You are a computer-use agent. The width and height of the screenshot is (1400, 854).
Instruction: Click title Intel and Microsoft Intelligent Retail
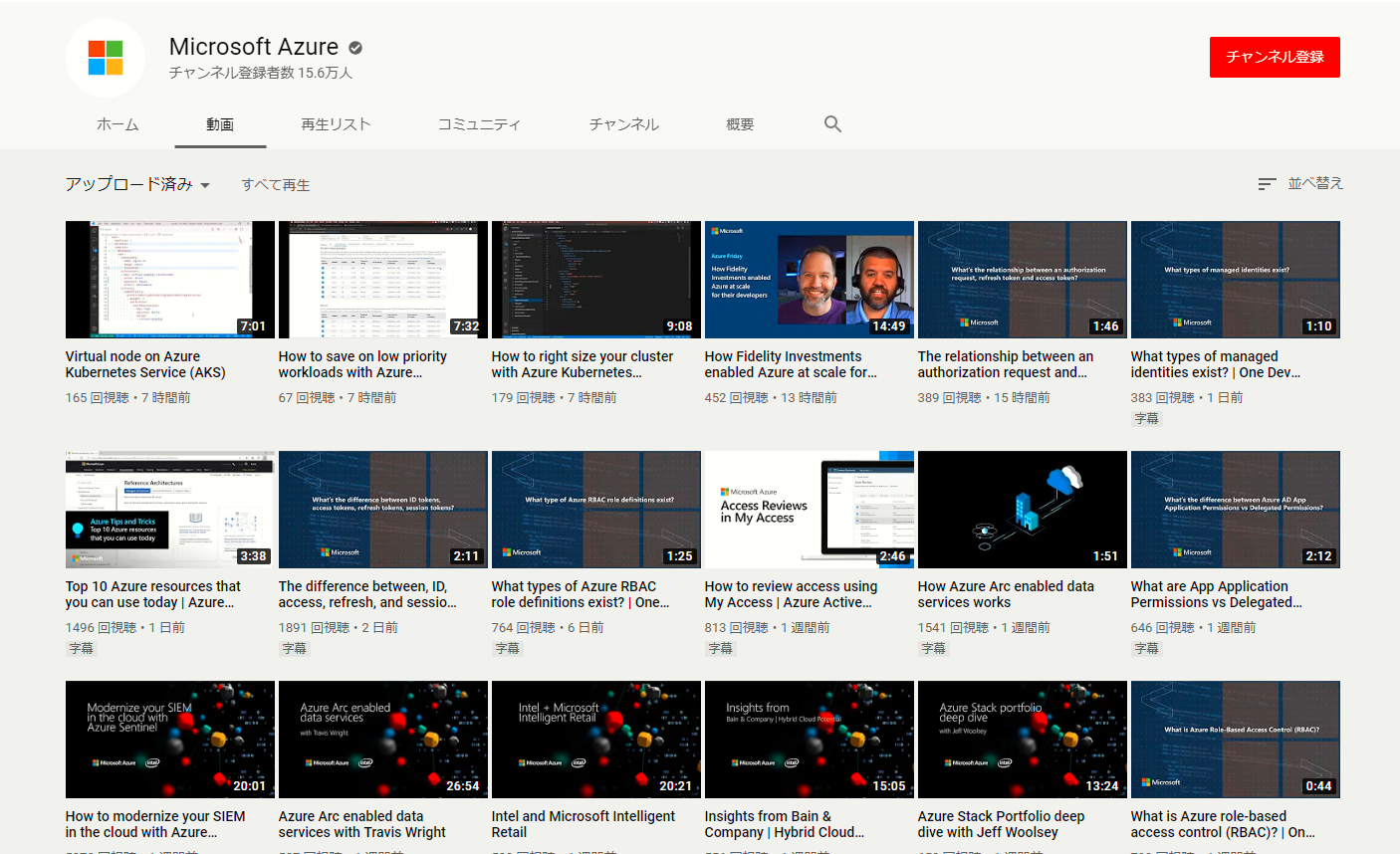click(583, 824)
